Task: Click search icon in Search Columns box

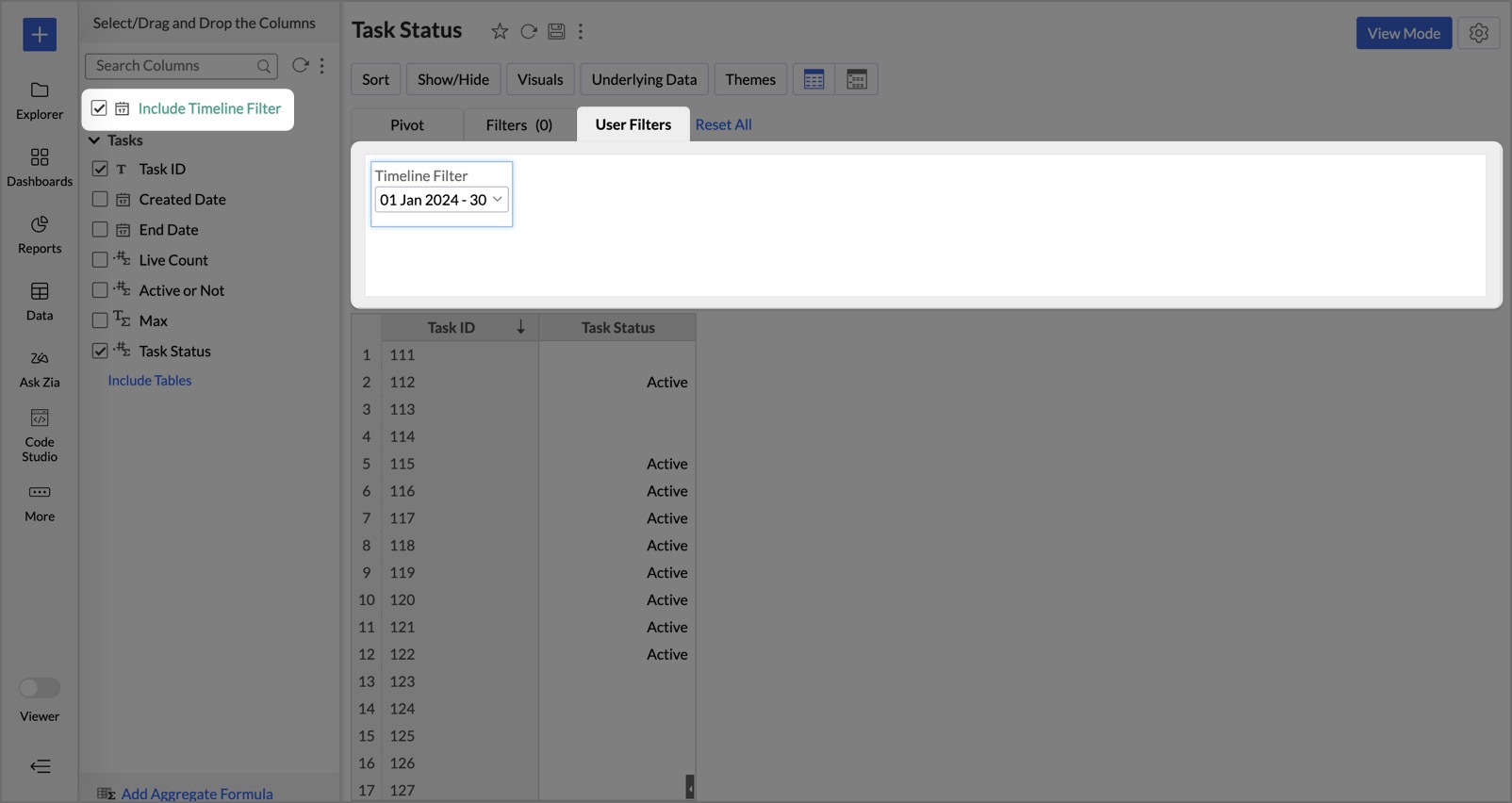Action: pyautogui.click(x=264, y=66)
